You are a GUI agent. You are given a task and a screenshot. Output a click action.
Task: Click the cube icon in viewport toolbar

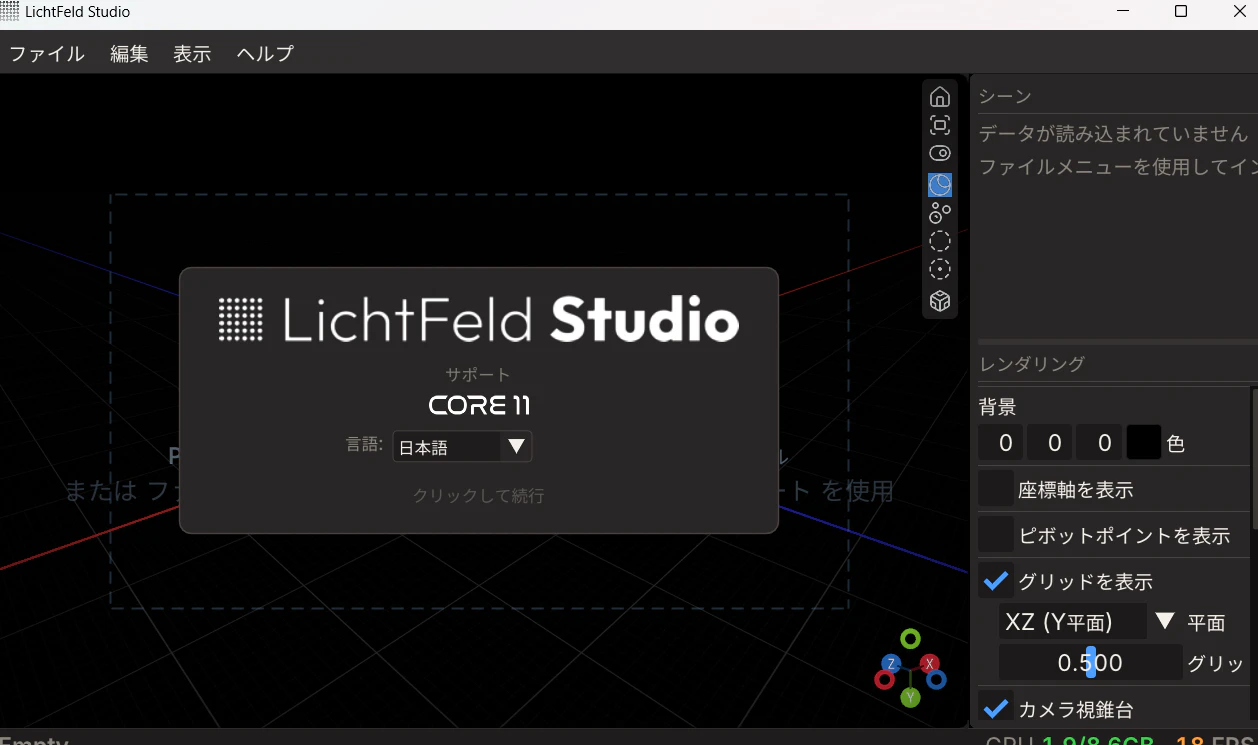click(940, 301)
